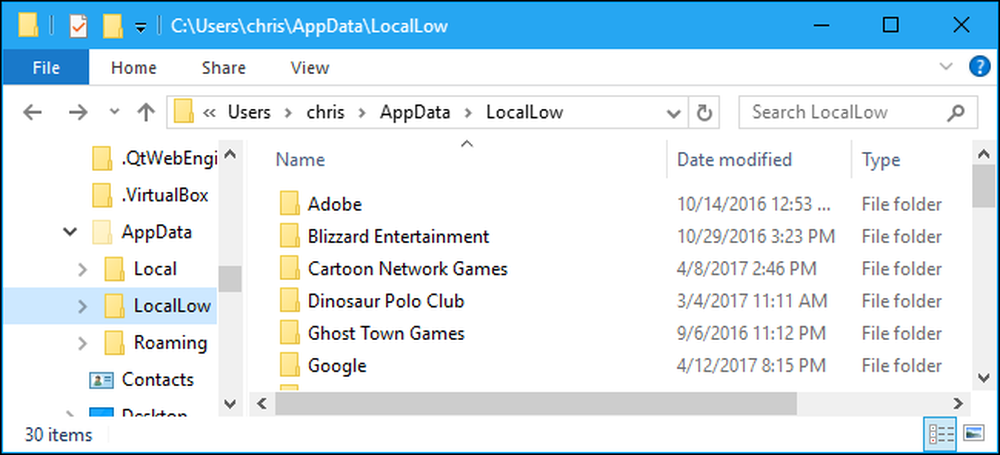Select the Cartoon Network Games folder
Viewport: 1000px width, 455px height.
408,269
